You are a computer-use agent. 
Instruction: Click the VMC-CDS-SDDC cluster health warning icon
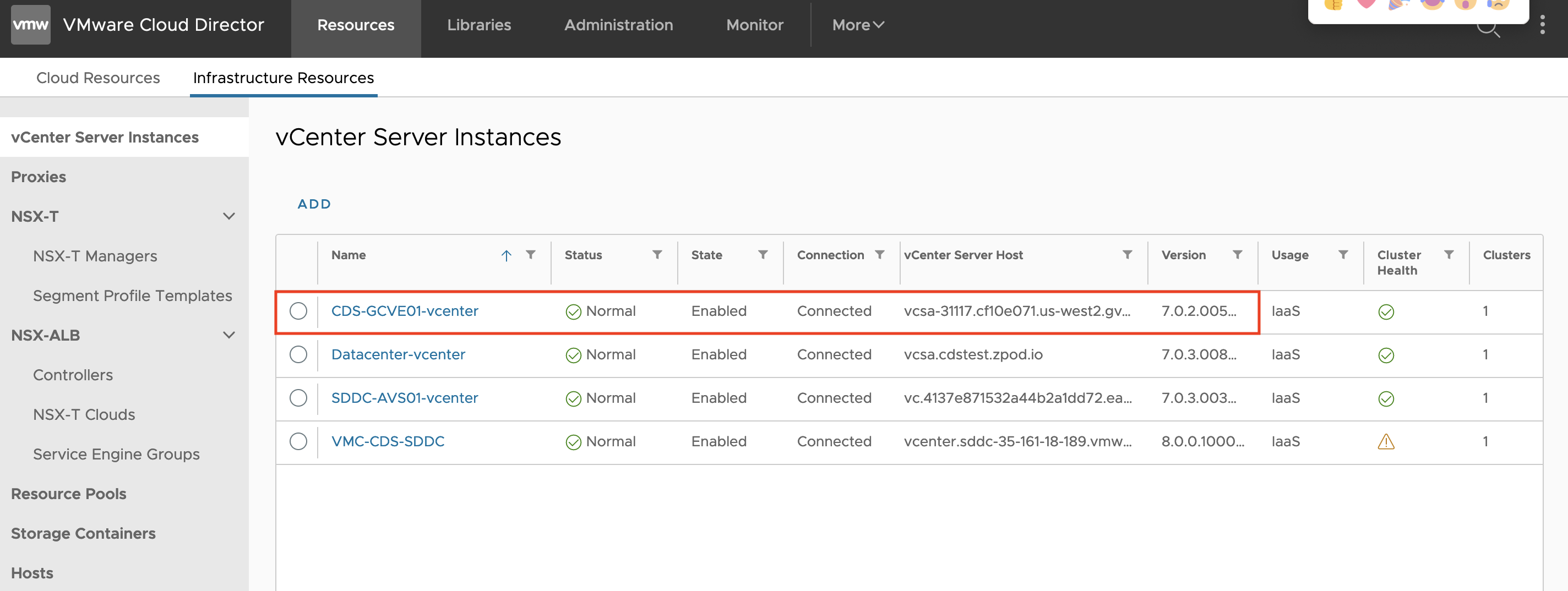pyautogui.click(x=1385, y=441)
